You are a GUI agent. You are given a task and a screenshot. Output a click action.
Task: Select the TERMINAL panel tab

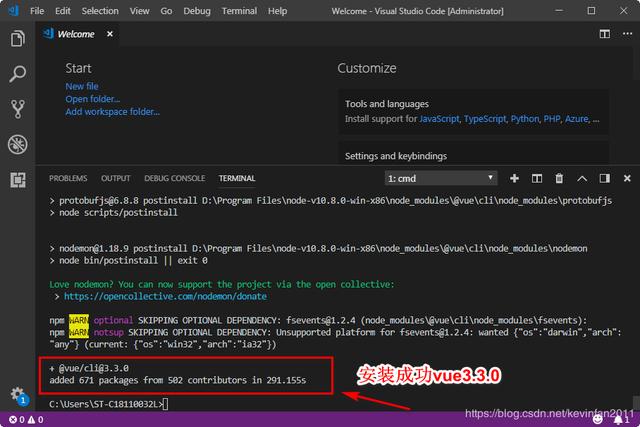pyautogui.click(x=237, y=178)
